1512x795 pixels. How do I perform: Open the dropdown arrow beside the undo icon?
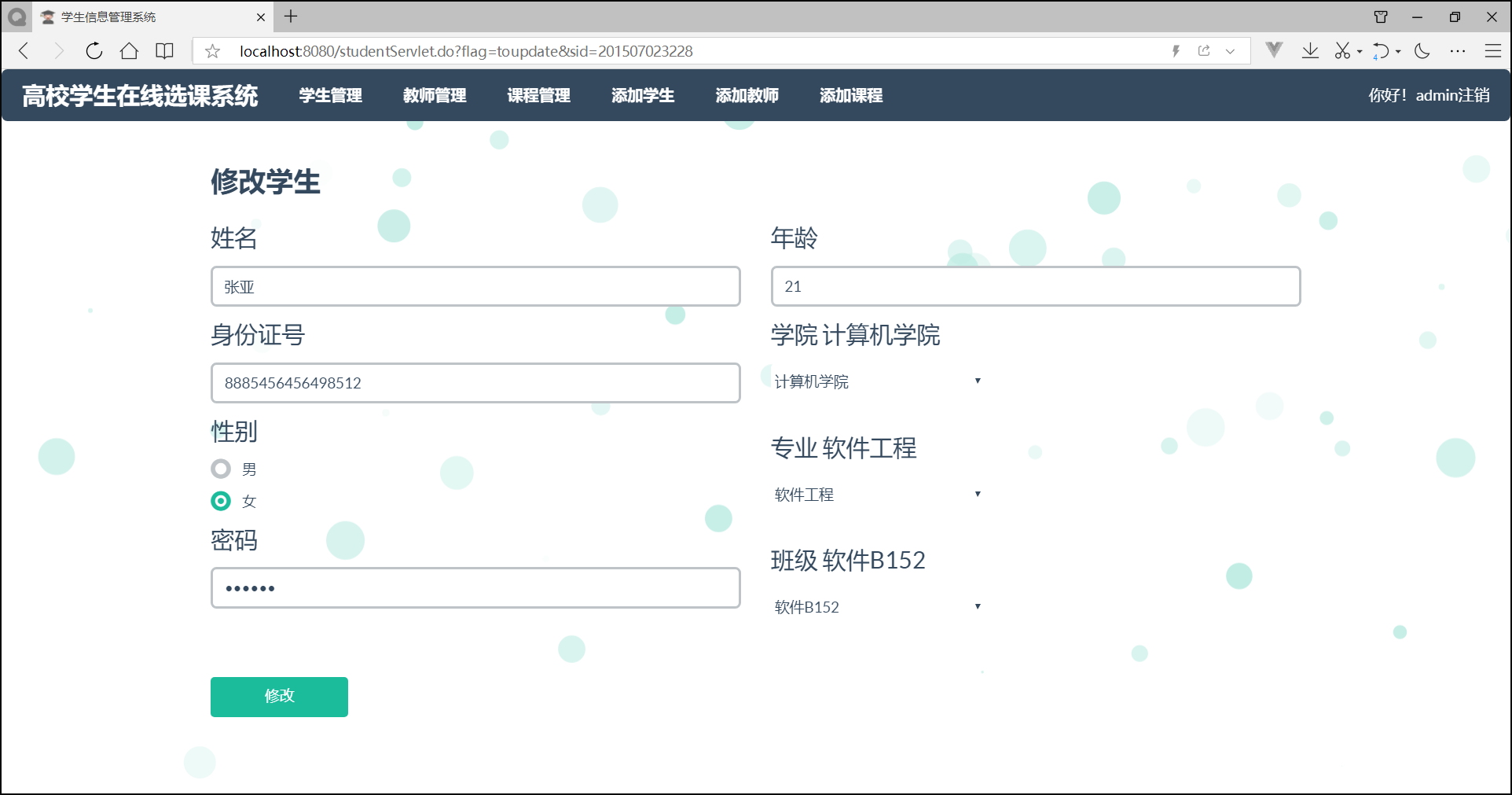1398,52
